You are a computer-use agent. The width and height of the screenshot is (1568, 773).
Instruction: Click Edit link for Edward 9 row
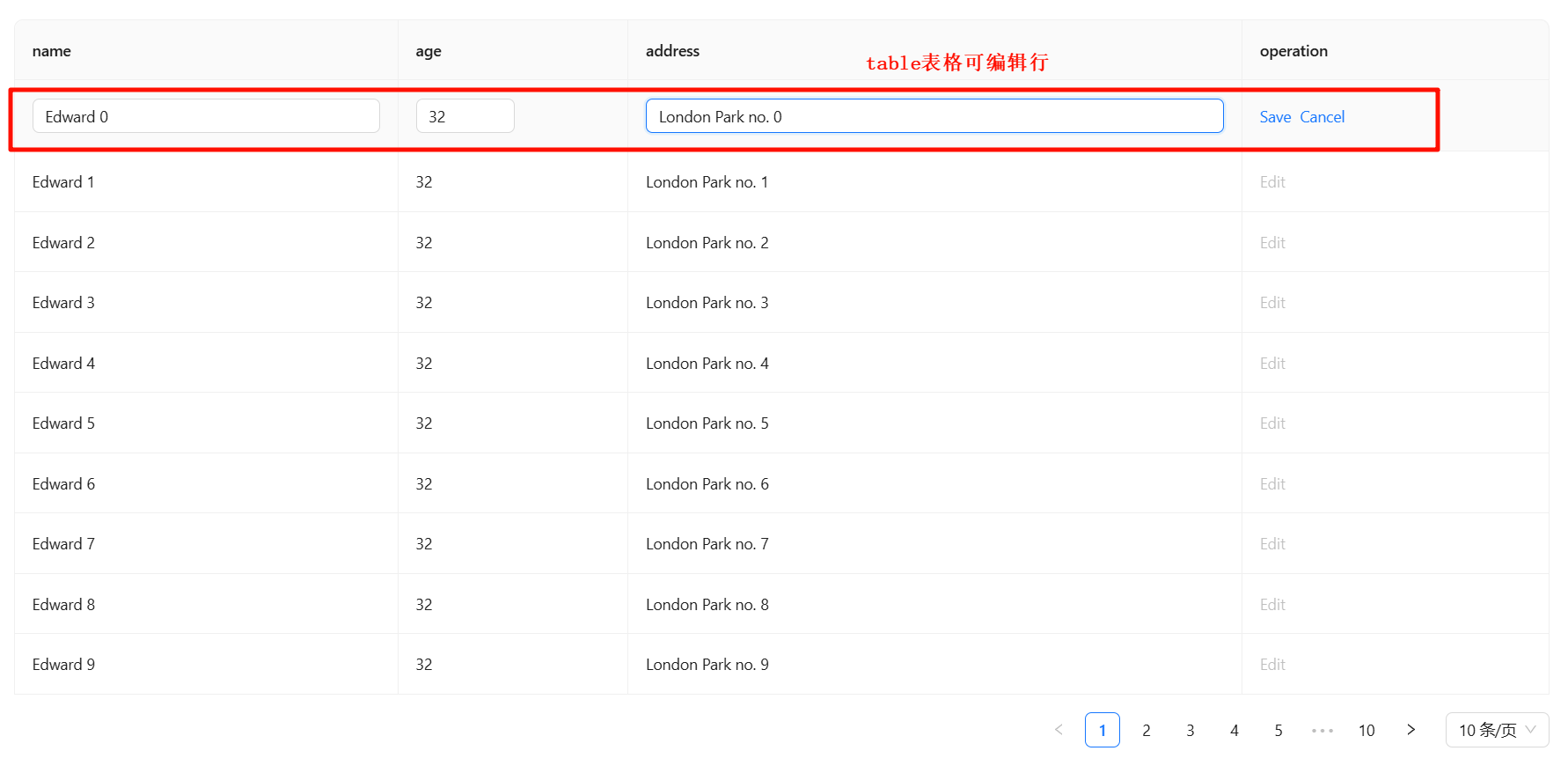pyautogui.click(x=1272, y=665)
